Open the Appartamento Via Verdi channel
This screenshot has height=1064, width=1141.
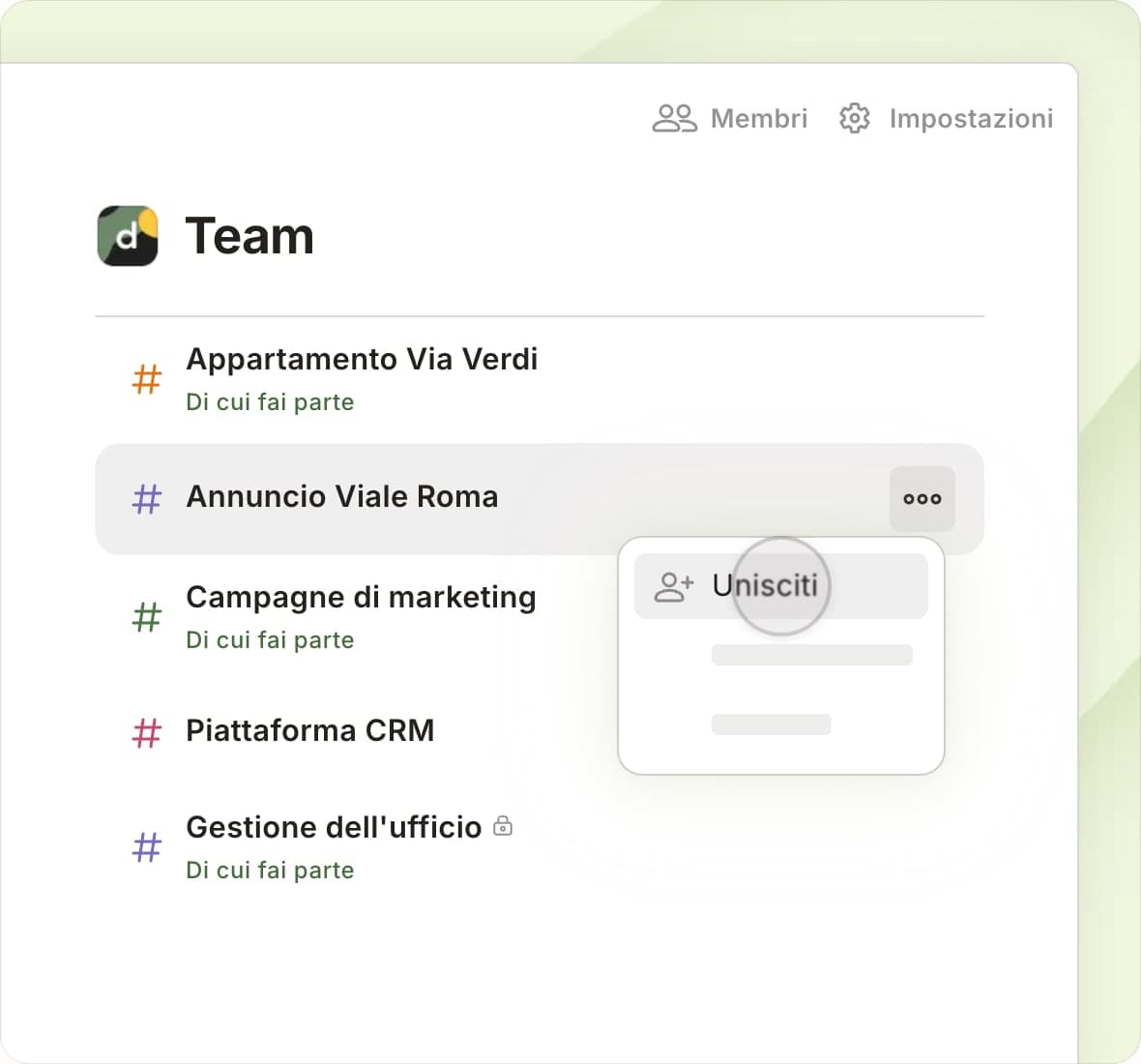click(x=361, y=360)
